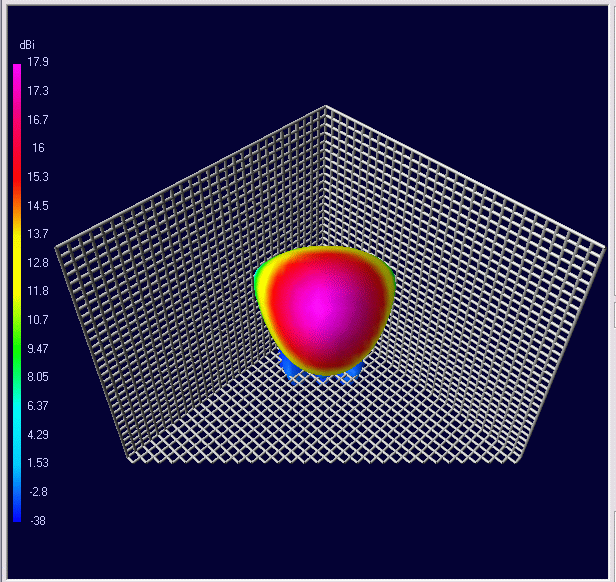Click the '16.7' scale value
The width and height of the screenshot is (616, 582).
(38, 119)
